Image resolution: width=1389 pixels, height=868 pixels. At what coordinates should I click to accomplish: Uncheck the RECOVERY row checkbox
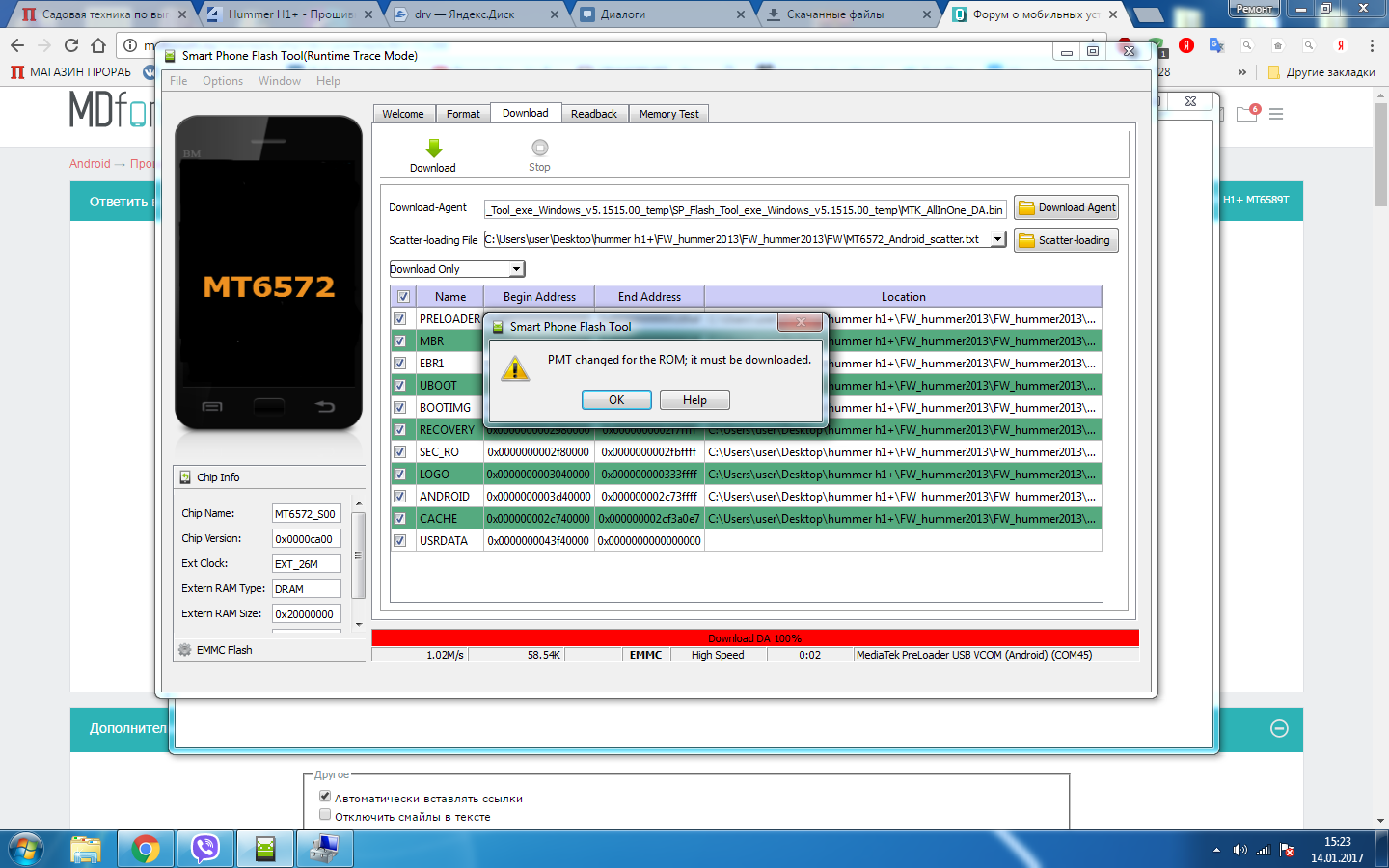point(399,429)
